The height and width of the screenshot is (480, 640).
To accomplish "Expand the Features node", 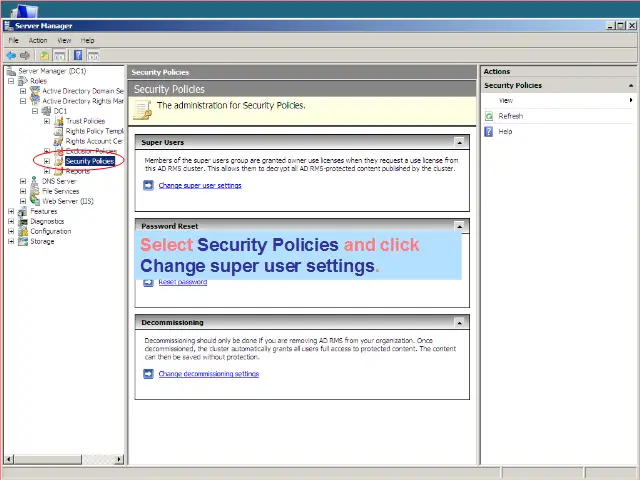I will pos(11,211).
